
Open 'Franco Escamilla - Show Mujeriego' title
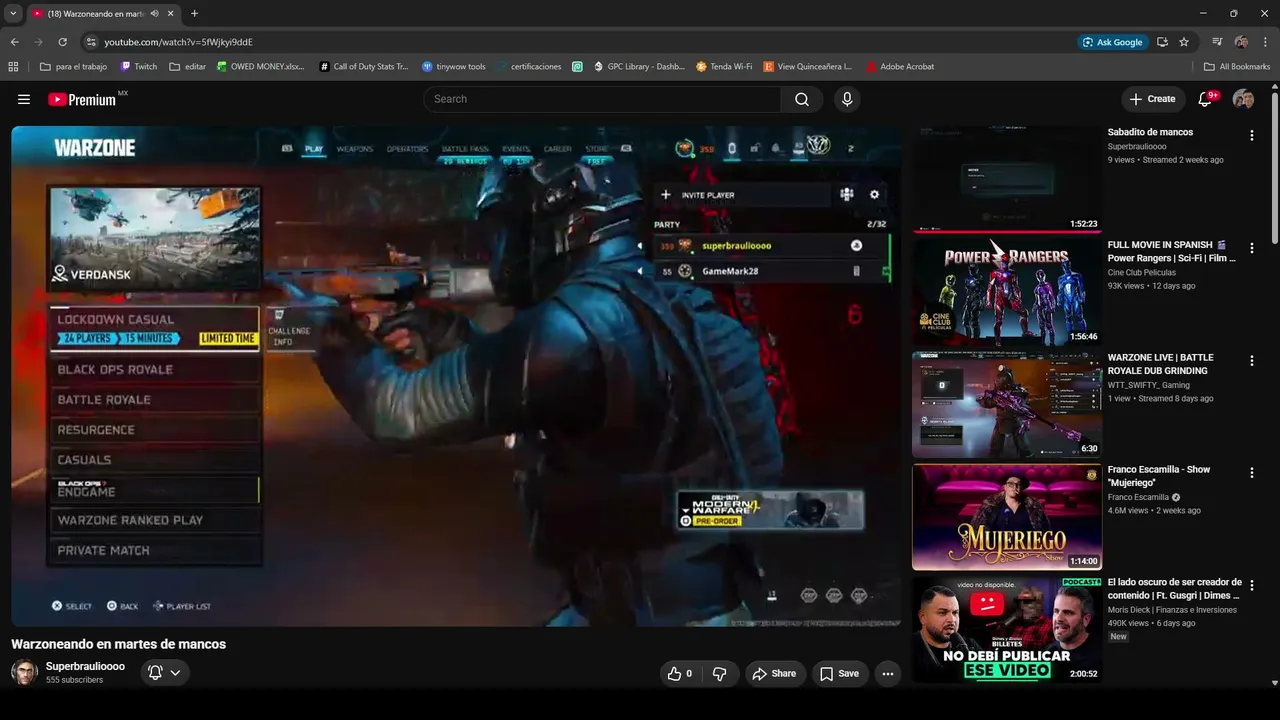tap(1159, 476)
